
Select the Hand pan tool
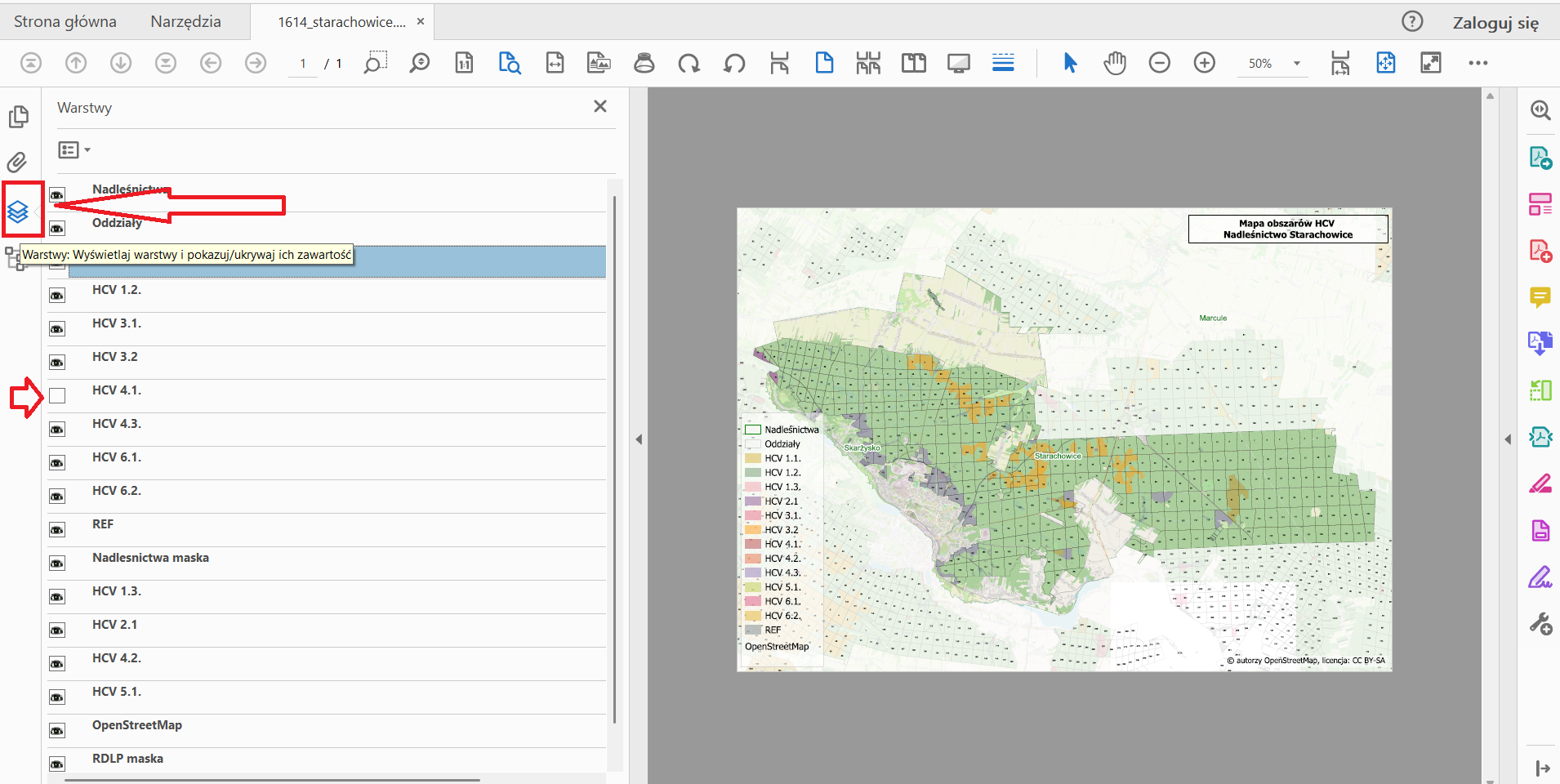[x=1115, y=63]
